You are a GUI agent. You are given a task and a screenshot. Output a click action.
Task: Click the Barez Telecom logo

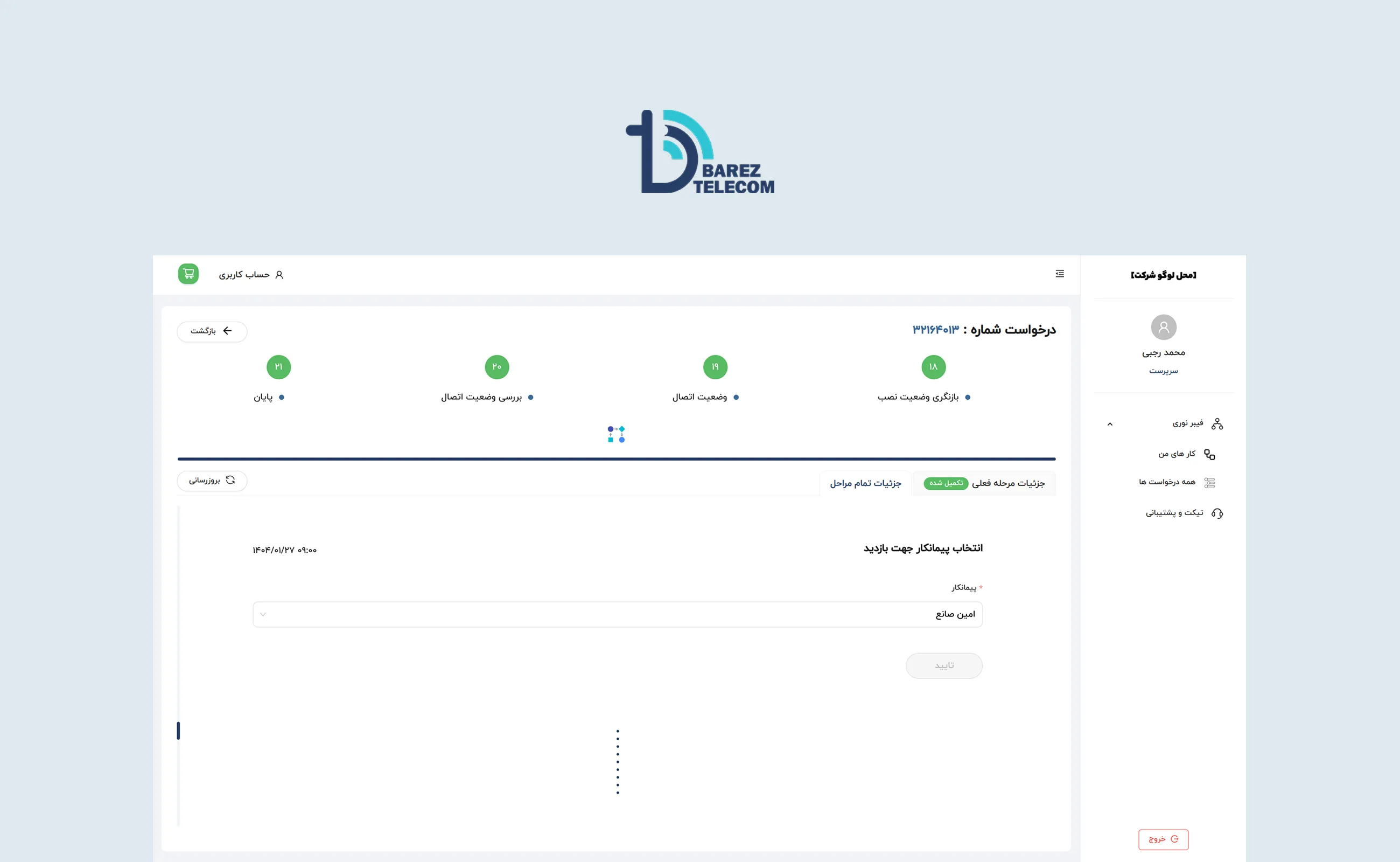[x=701, y=151]
